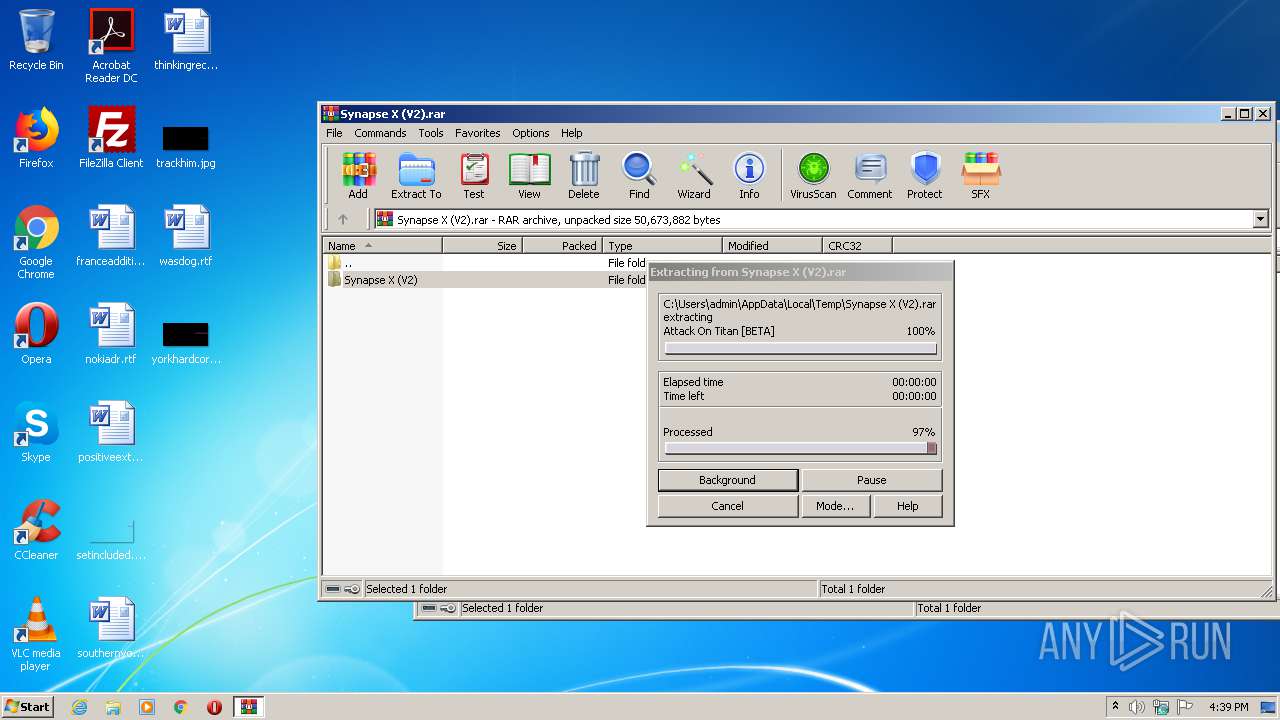1280x720 pixels.
Task: Launch Google Chrome from the desktop
Action: pos(36,242)
